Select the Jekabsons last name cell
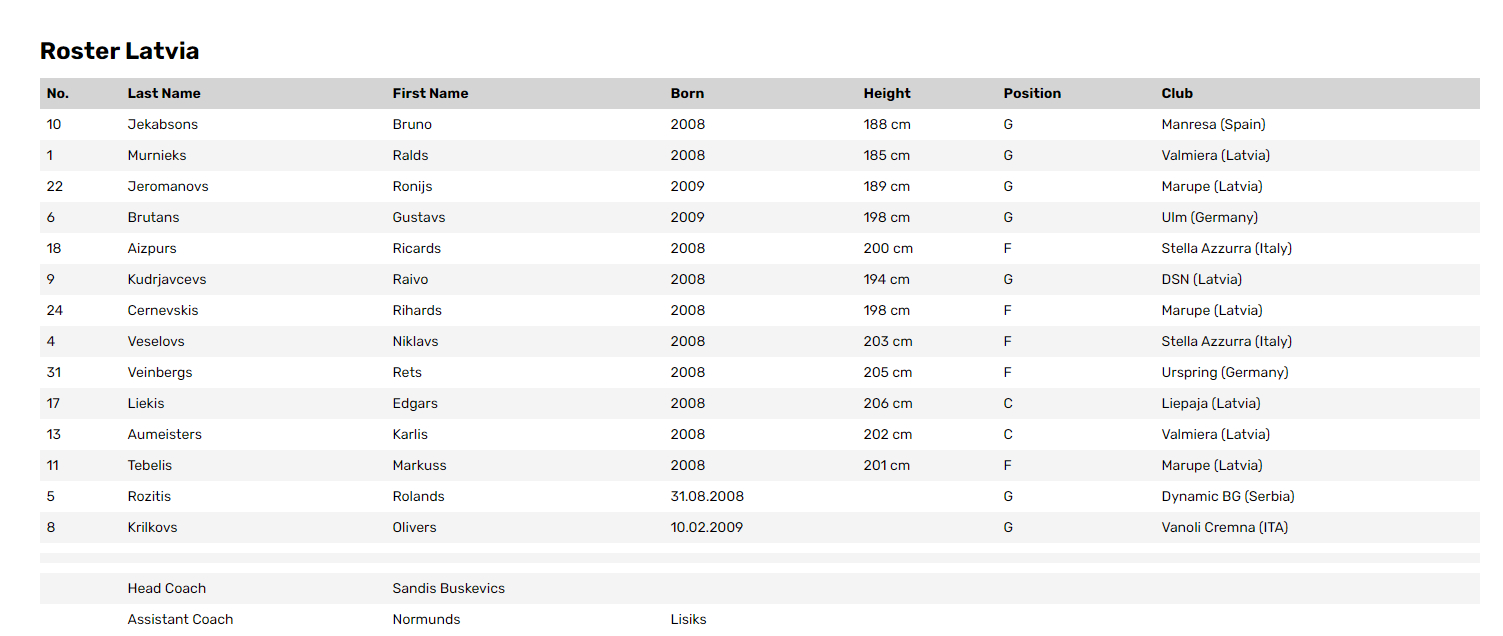Image resolution: width=1503 pixels, height=636 pixels. click(163, 124)
